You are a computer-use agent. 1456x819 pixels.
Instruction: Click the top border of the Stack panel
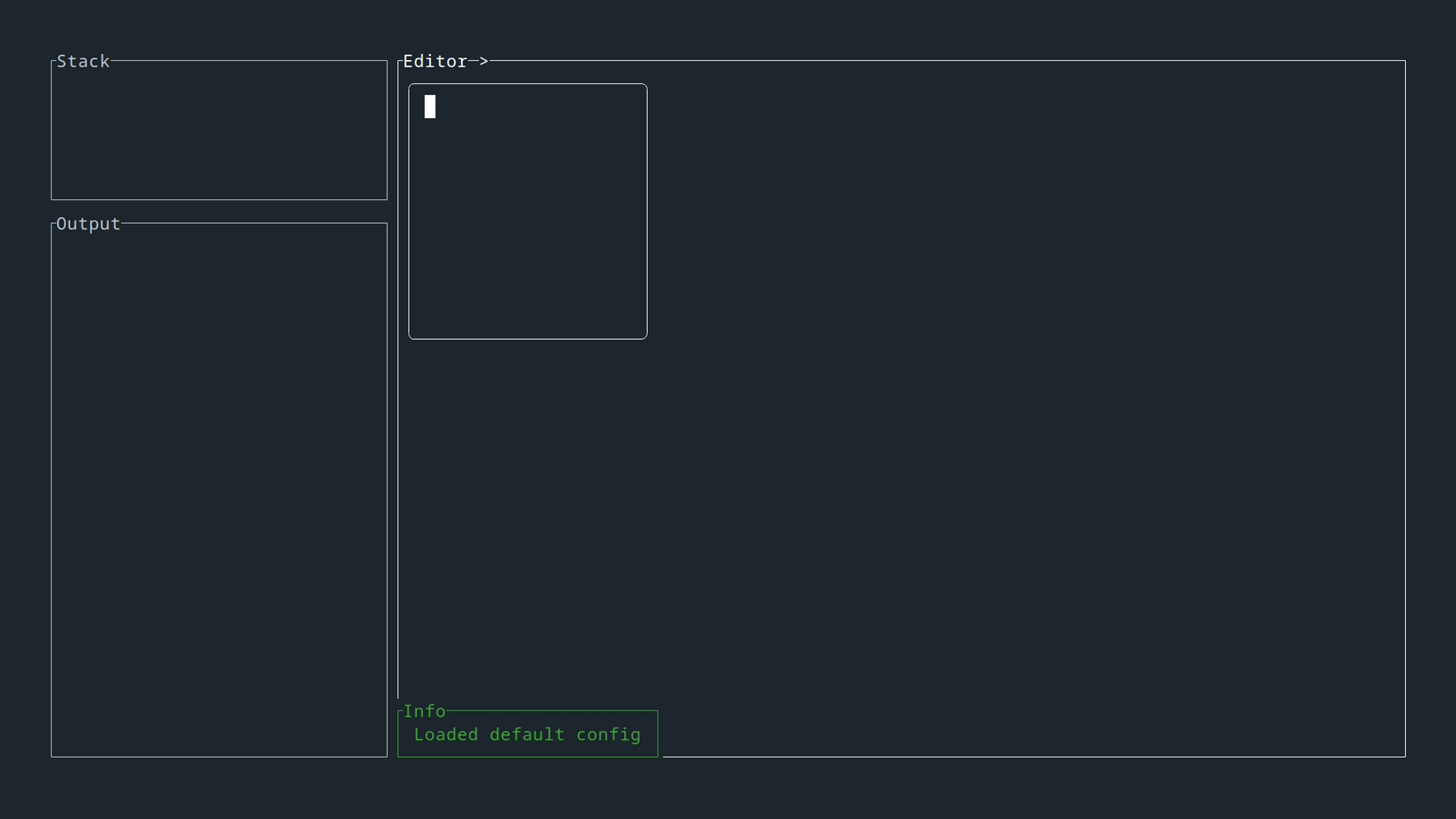pyautogui.click(x=250, y=61)
